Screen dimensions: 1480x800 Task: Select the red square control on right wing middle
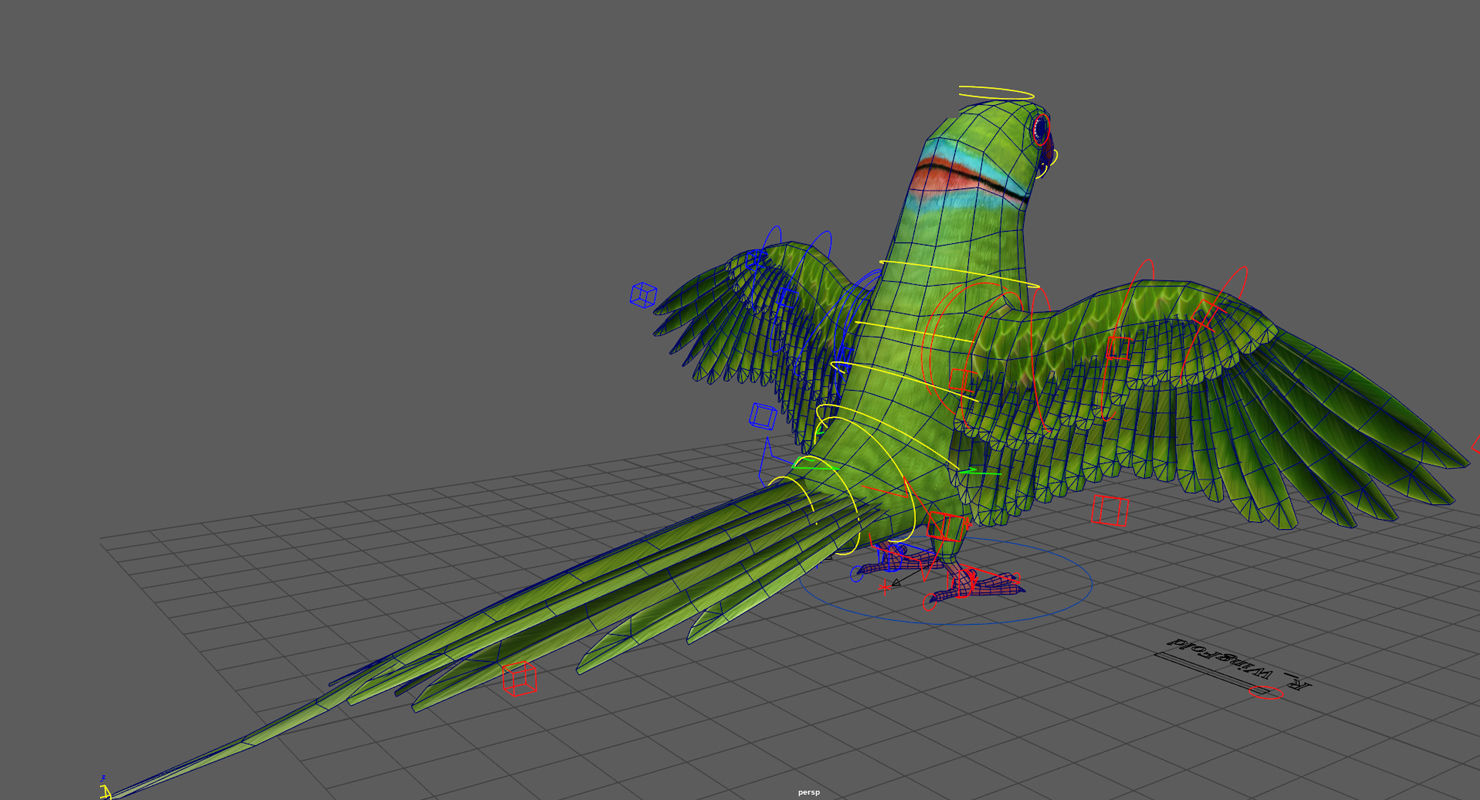[1118, 348]
